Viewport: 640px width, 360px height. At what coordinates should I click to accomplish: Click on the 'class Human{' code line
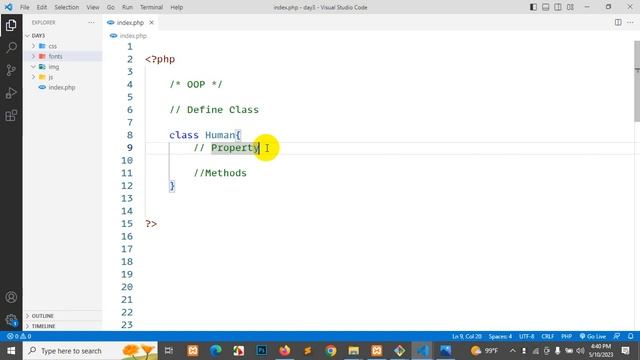205,135
